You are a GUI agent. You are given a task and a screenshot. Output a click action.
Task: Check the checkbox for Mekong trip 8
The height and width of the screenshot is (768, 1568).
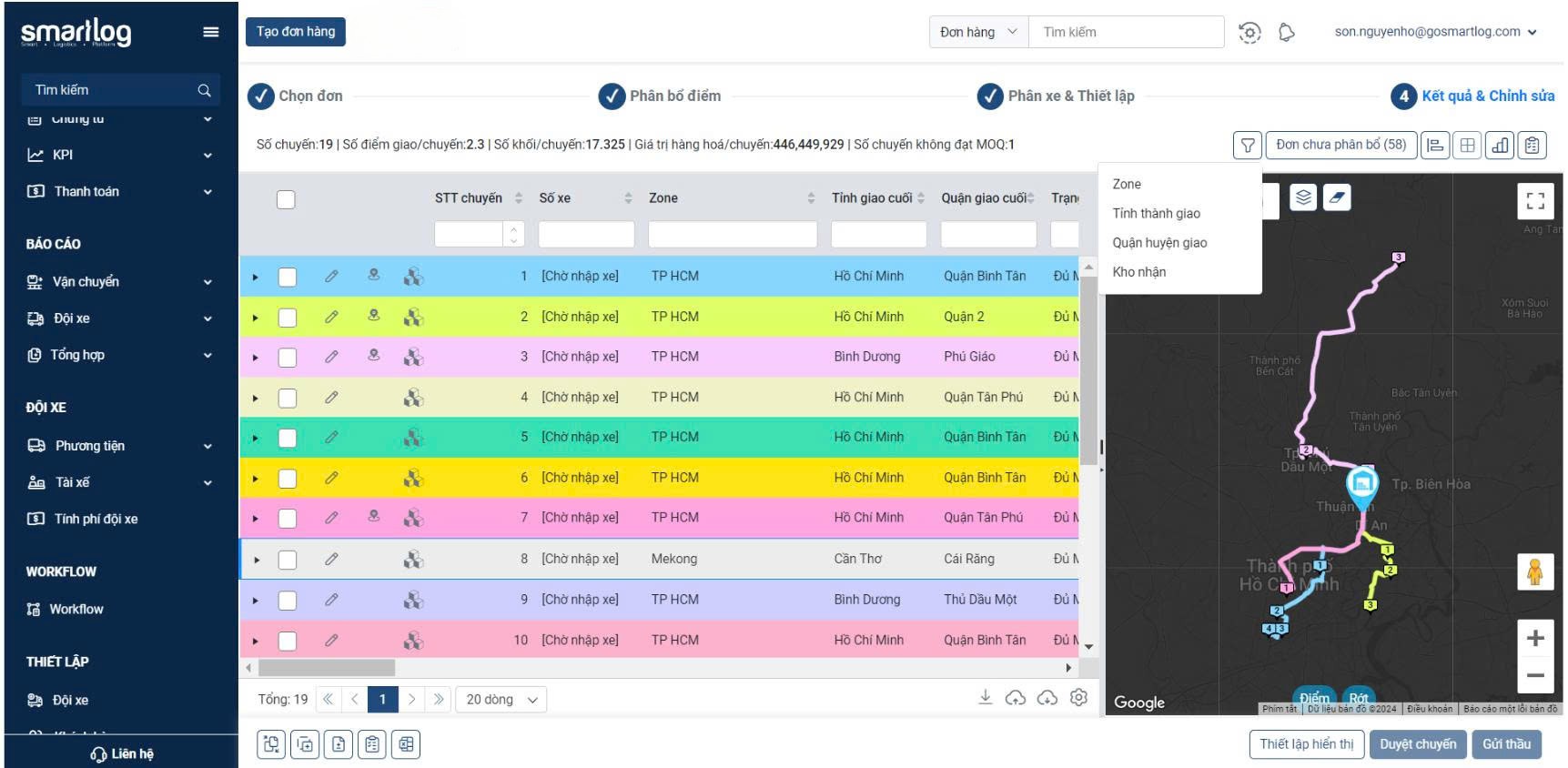click(x=287, y=560)
